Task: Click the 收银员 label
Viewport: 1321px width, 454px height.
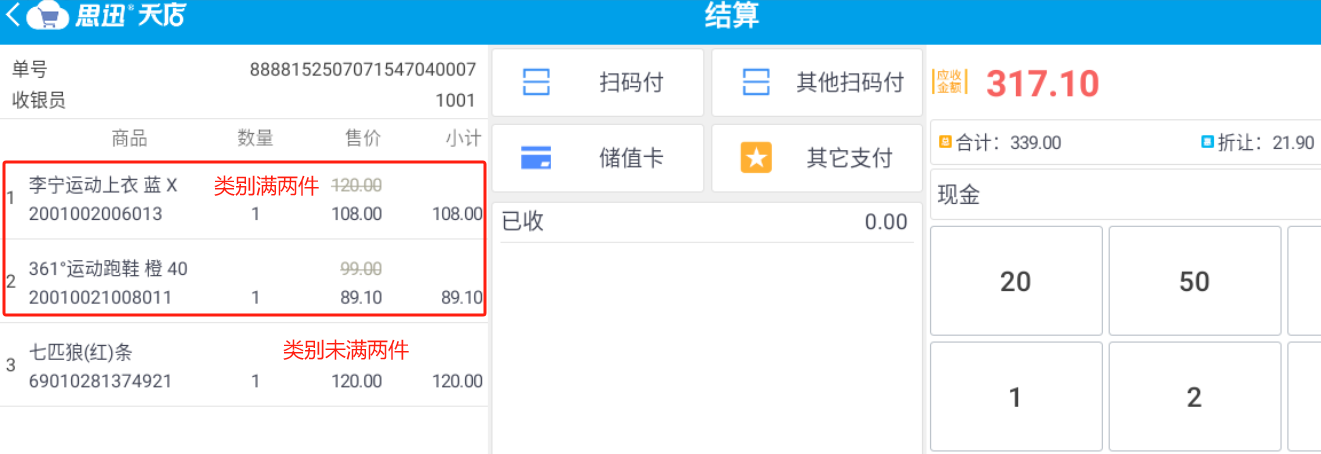Action: [x=38, y=100]
